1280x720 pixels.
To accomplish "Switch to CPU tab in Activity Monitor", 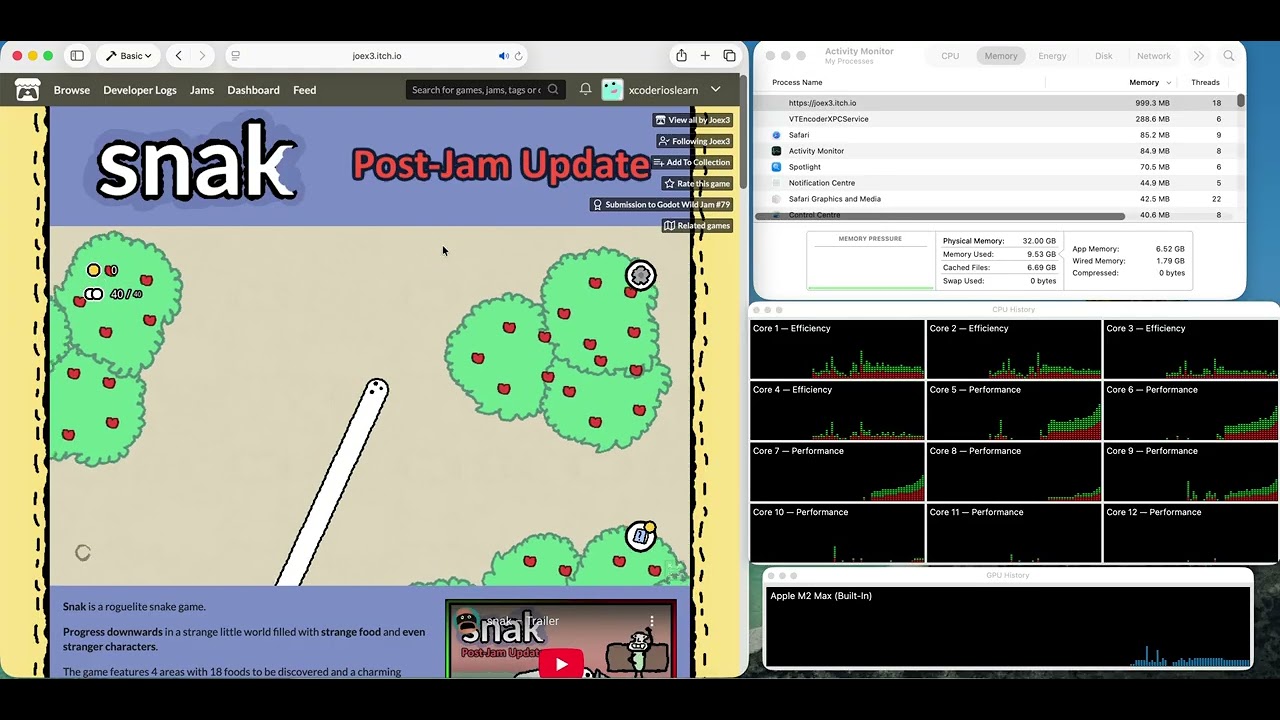I will pyautogui.click(x=950, y=56).
